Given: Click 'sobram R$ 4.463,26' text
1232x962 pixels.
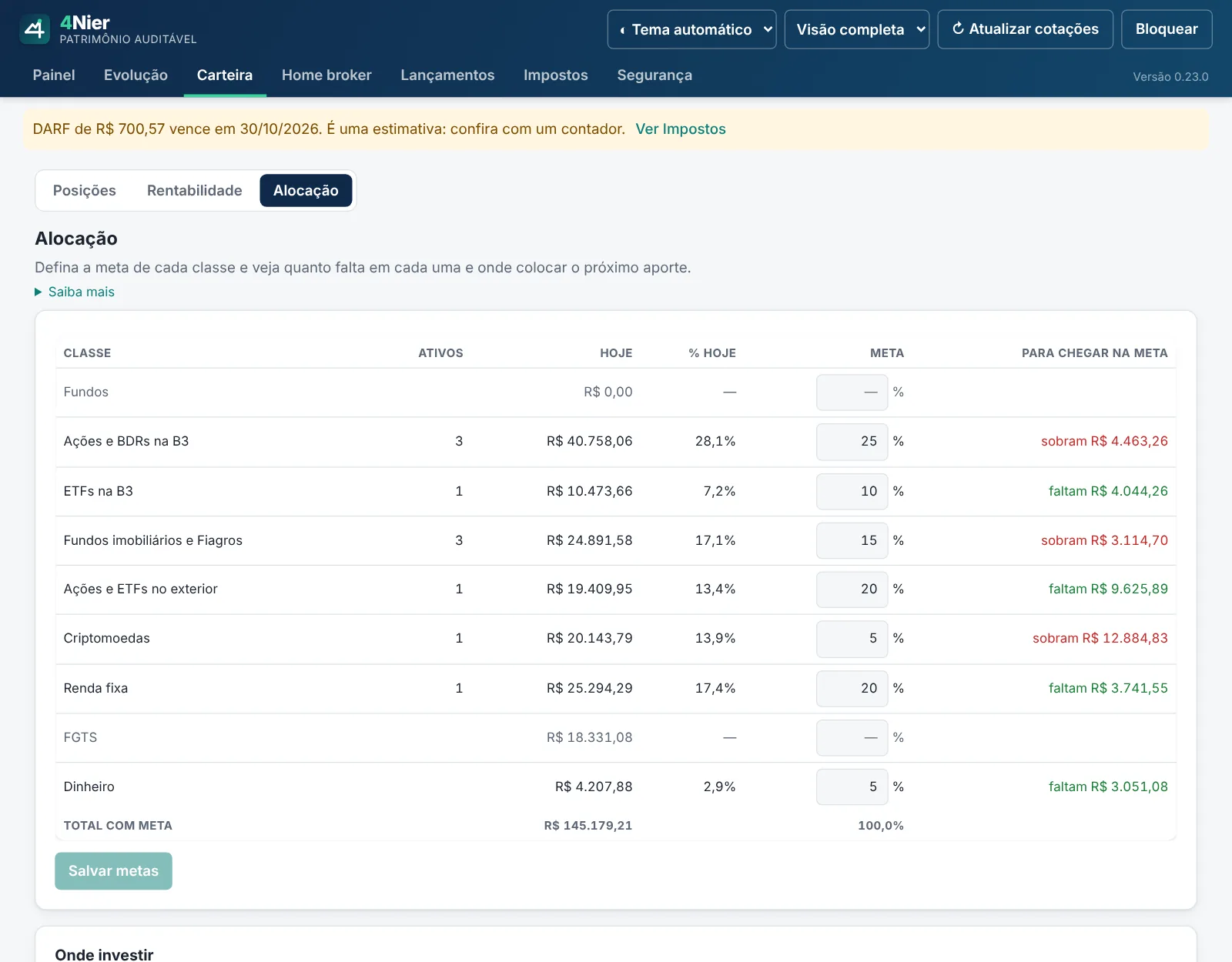Looking at the screenshot, I should click(1104, 442).
